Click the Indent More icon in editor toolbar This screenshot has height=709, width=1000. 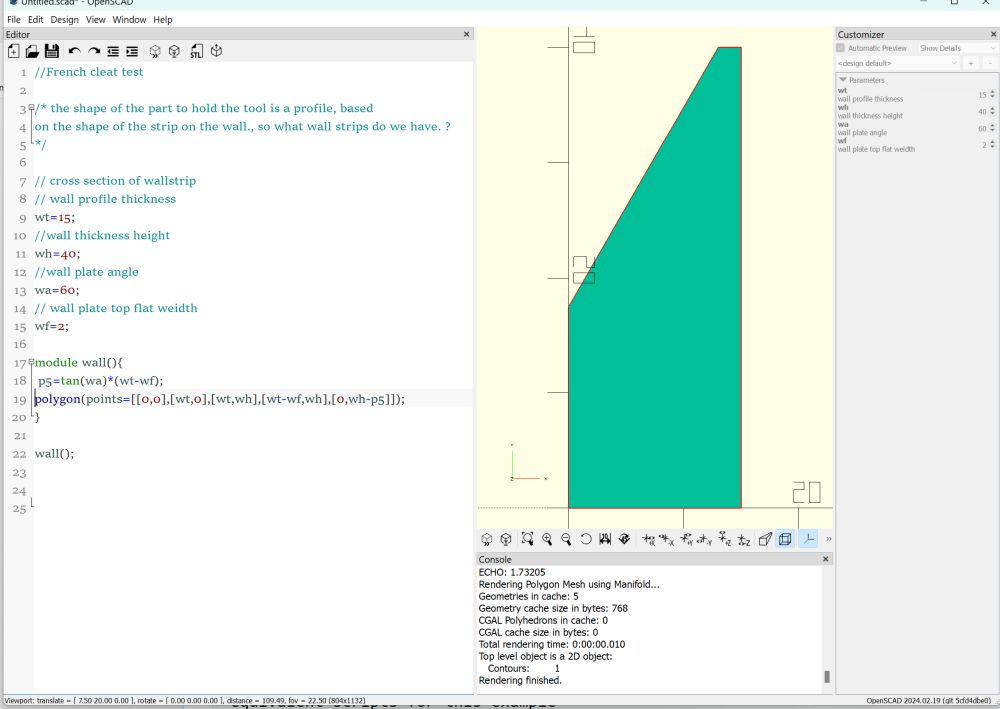coord(132,51)
